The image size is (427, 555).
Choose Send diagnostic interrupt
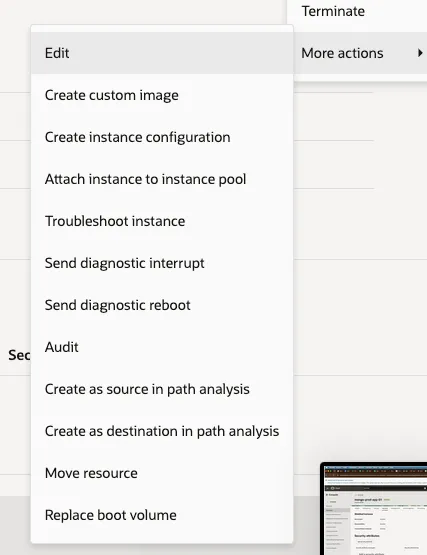162,263
